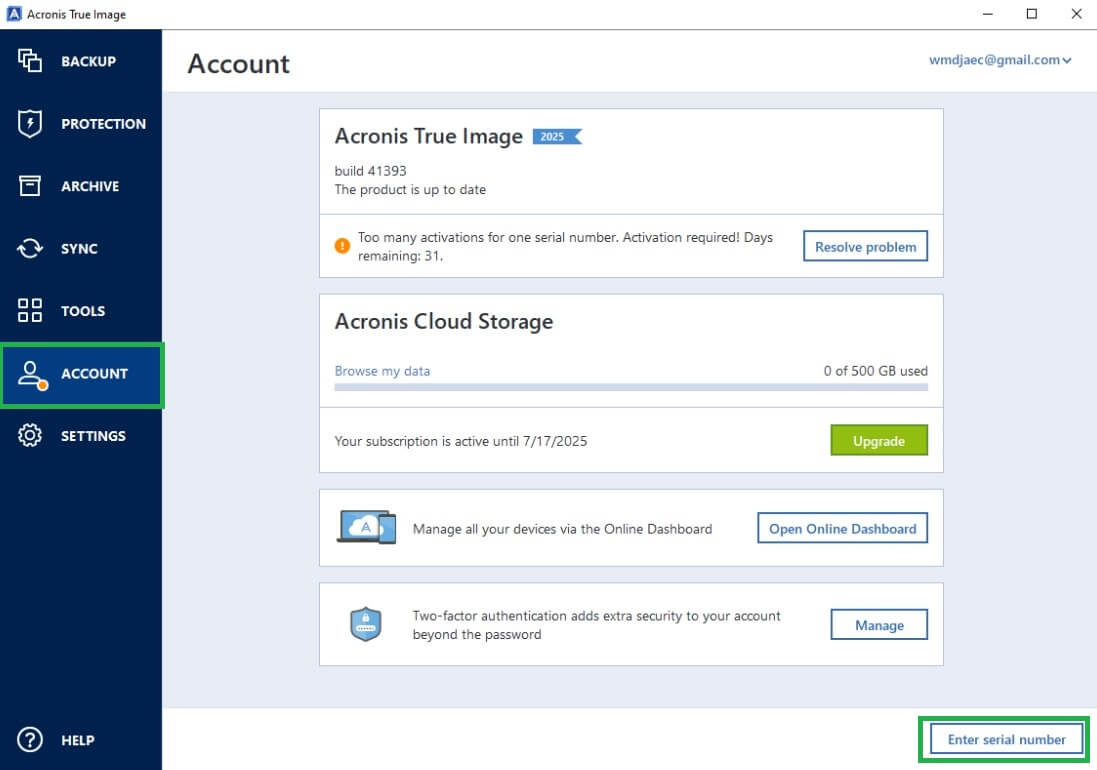
Task: Click the cloud storage usage progress bar
Action: pos(631,388)
